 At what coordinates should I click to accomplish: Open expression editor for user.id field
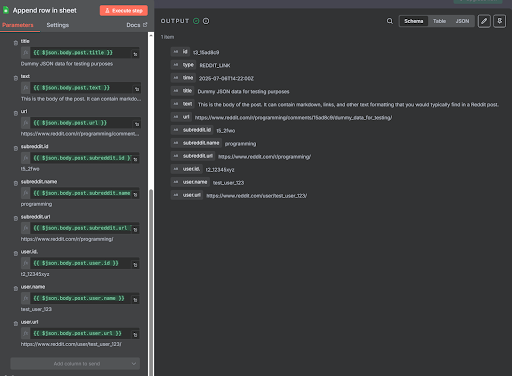135,265
